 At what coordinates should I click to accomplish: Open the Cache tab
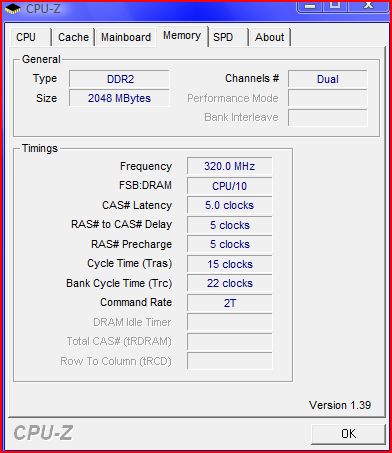point(73,37)
